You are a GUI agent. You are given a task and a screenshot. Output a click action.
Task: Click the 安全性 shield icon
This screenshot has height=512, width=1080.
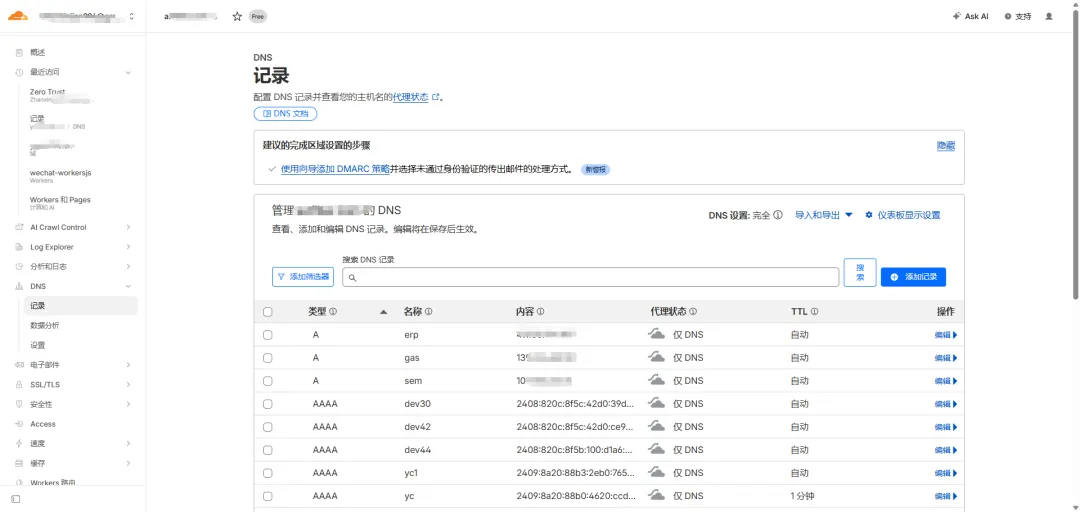tap(19, 405)
